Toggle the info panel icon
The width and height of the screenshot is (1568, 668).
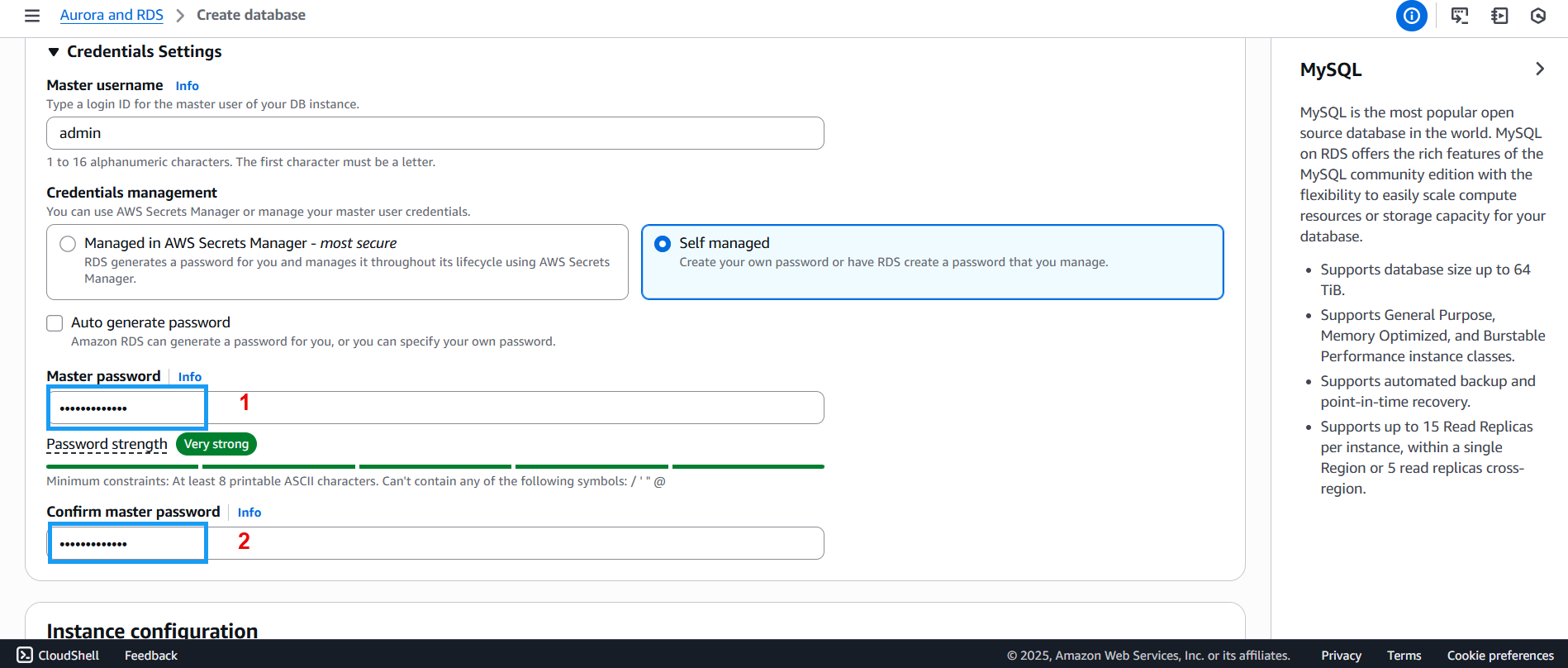(x=1412, y=16)
